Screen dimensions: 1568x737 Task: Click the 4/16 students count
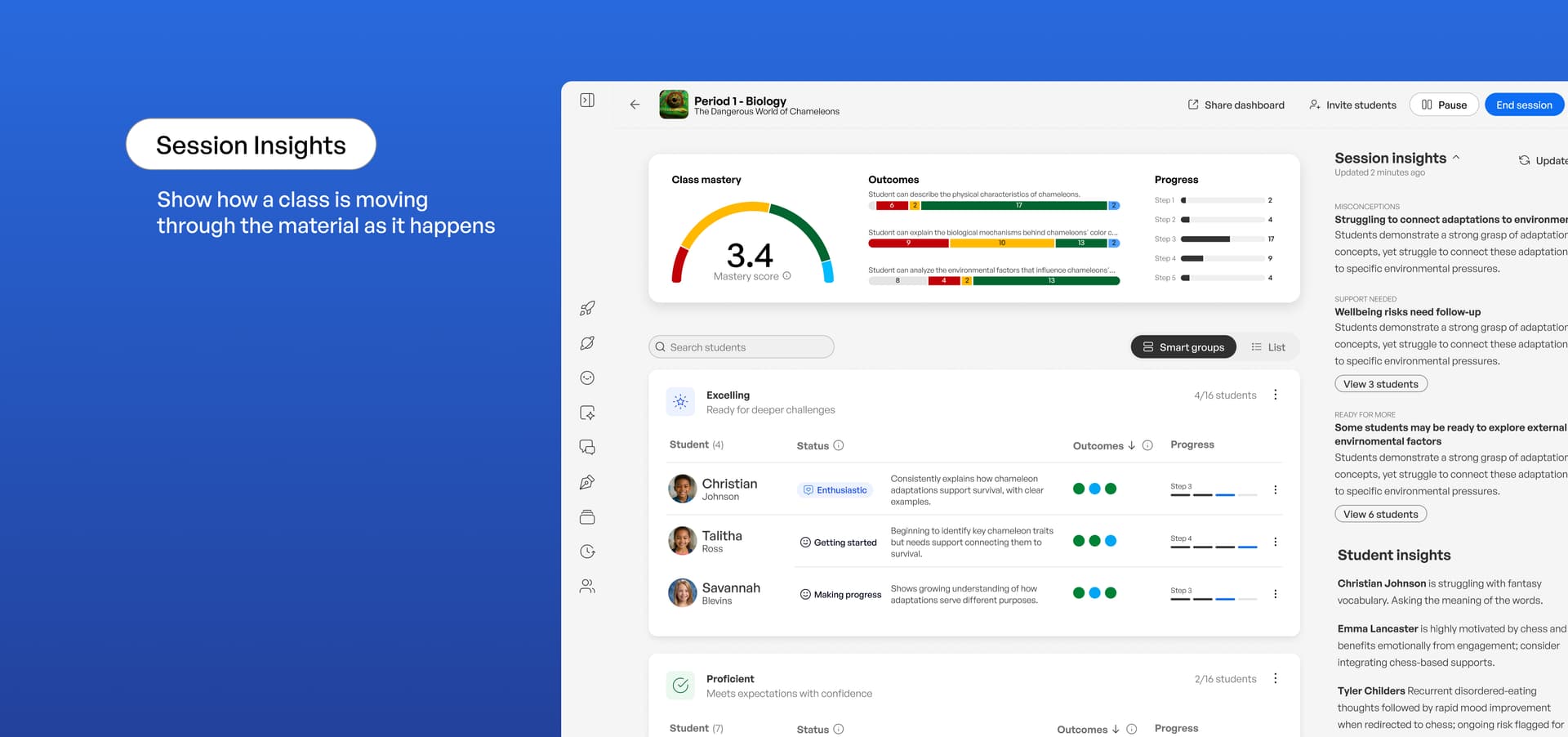pos(1225,395)
